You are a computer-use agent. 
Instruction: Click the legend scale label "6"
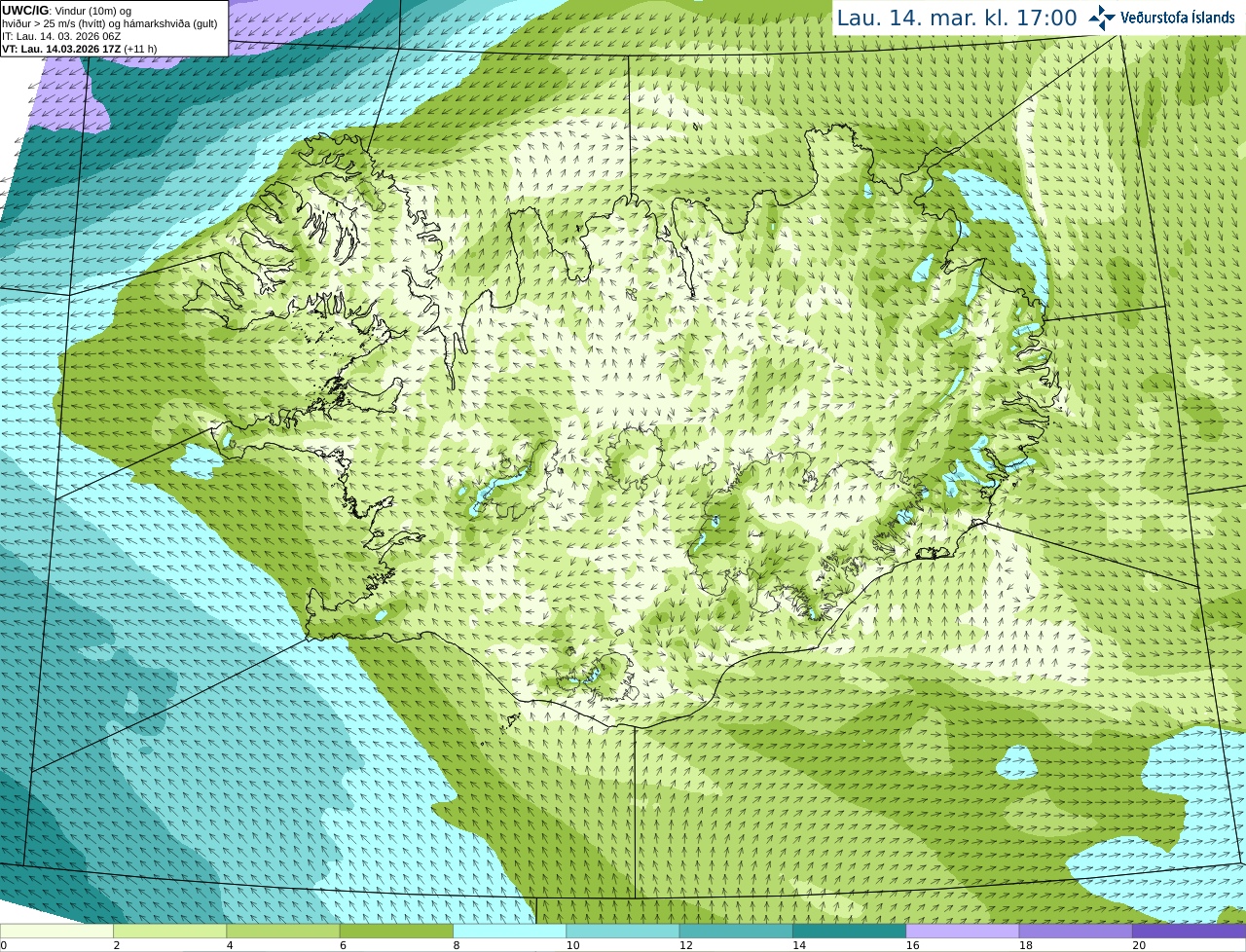[343, 945]
